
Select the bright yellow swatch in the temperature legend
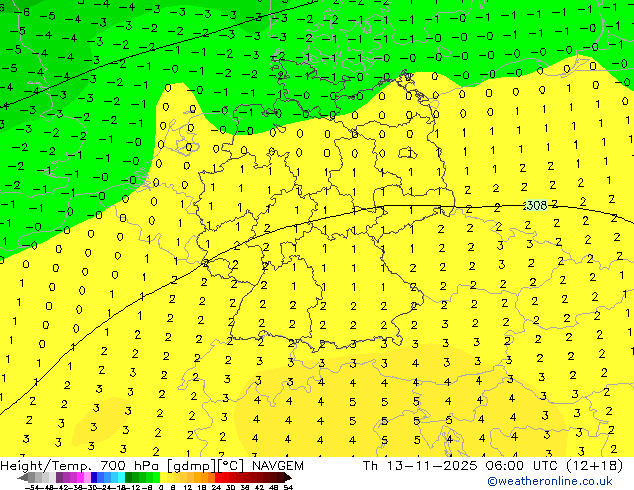[x=163, y=477]
